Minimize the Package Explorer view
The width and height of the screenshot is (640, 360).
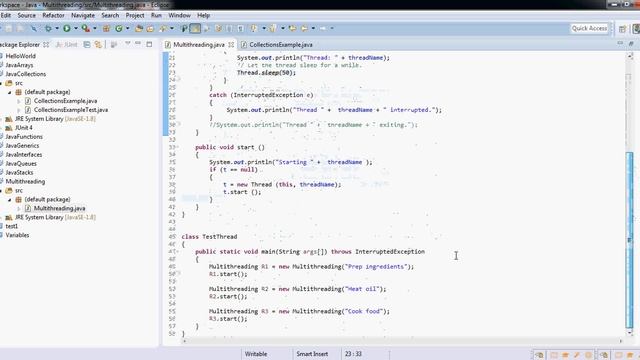tap(138, 44)
